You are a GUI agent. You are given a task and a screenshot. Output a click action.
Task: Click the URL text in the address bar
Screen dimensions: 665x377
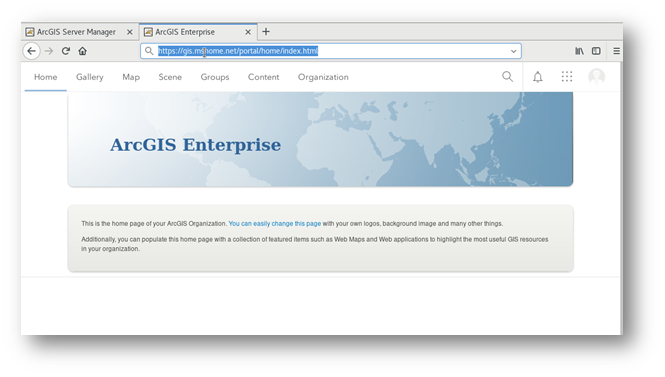click(x=238, y=51)
